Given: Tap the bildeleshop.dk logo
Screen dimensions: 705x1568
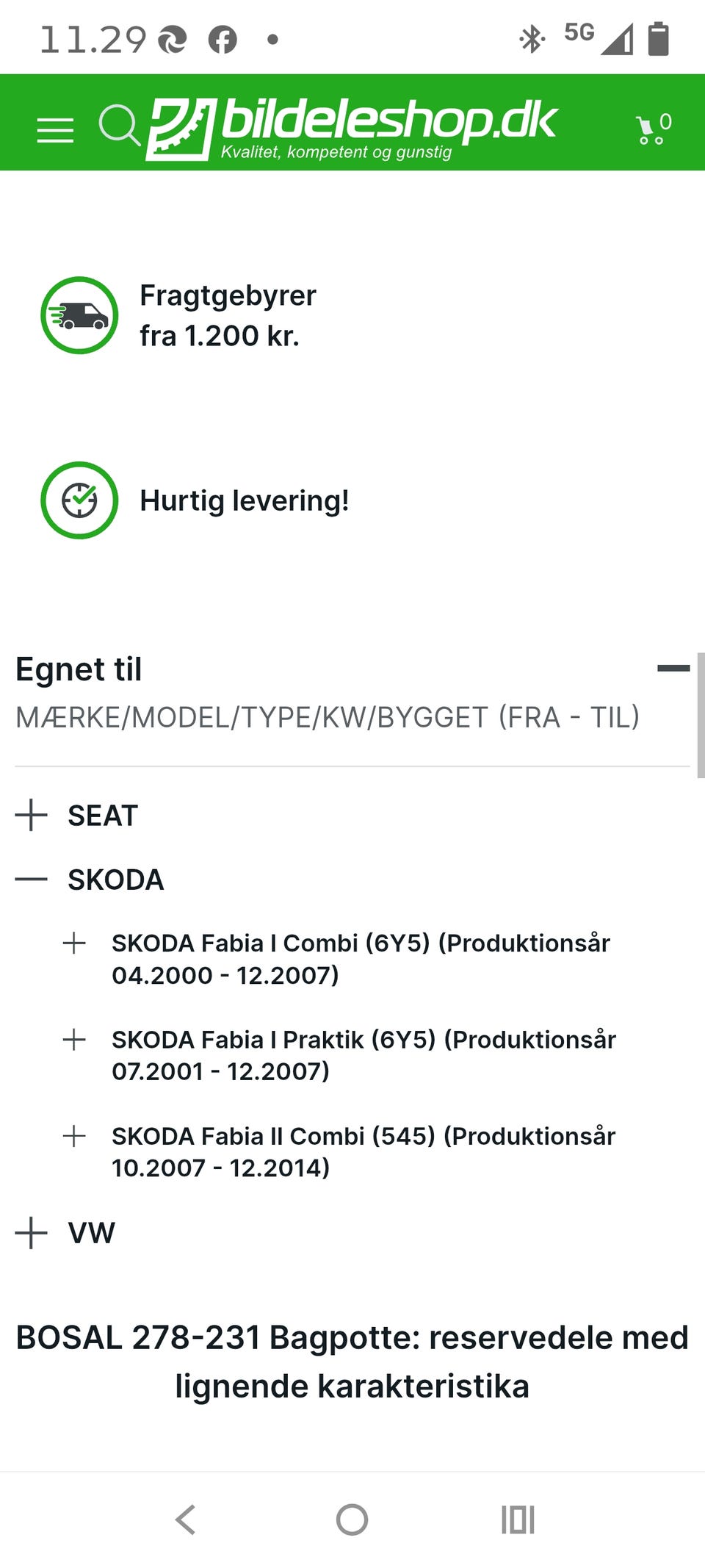Looking at the screenshot, I should [352, 128].
